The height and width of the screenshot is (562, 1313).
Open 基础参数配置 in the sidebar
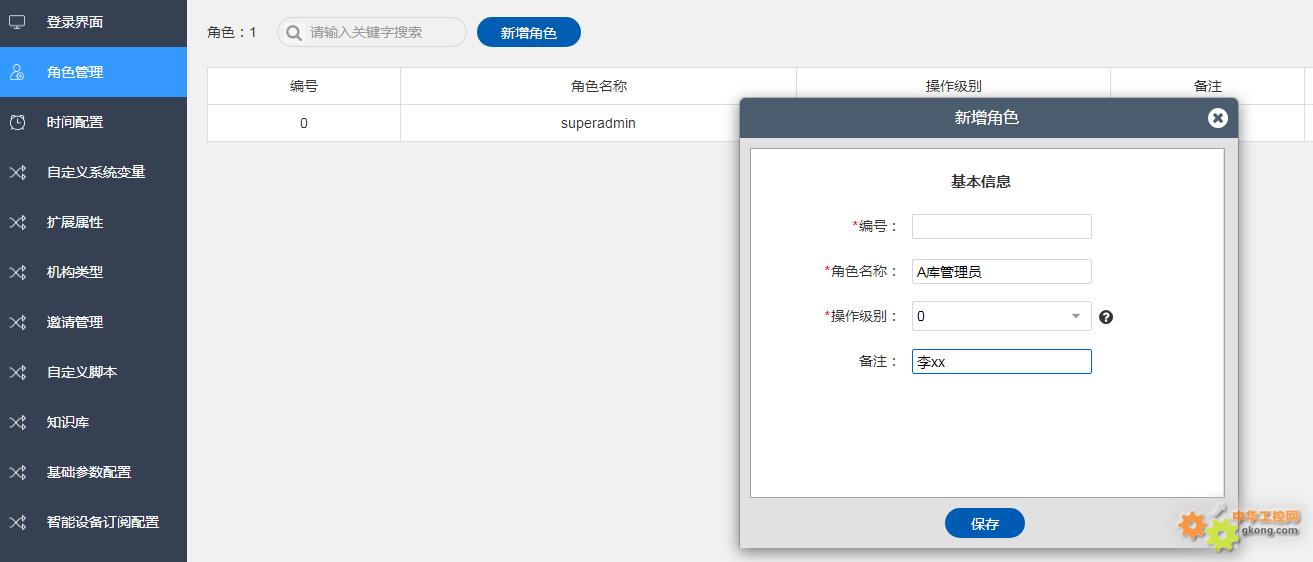(93, 472)
